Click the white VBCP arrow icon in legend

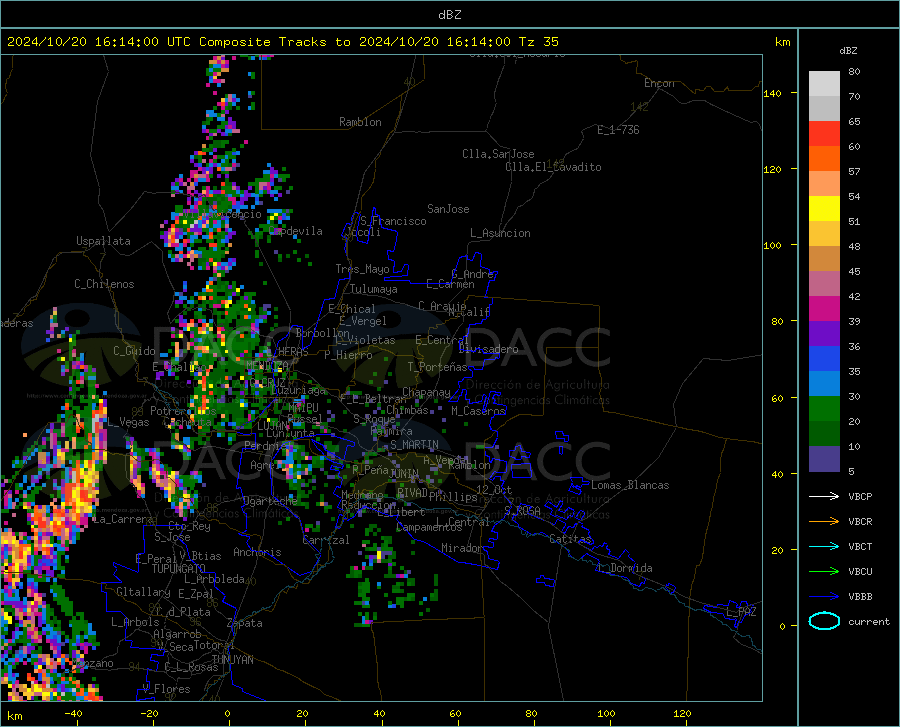click(824, 496)
